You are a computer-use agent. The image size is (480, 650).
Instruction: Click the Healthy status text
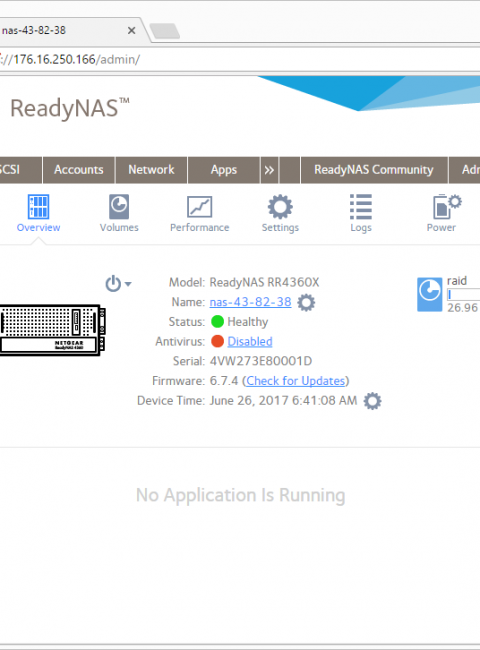[x=248, y=322]
